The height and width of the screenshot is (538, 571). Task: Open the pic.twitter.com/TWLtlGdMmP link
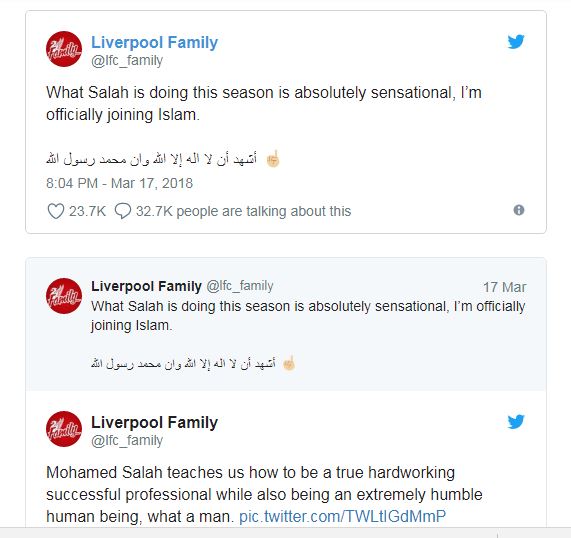click(x=342, y=516)
